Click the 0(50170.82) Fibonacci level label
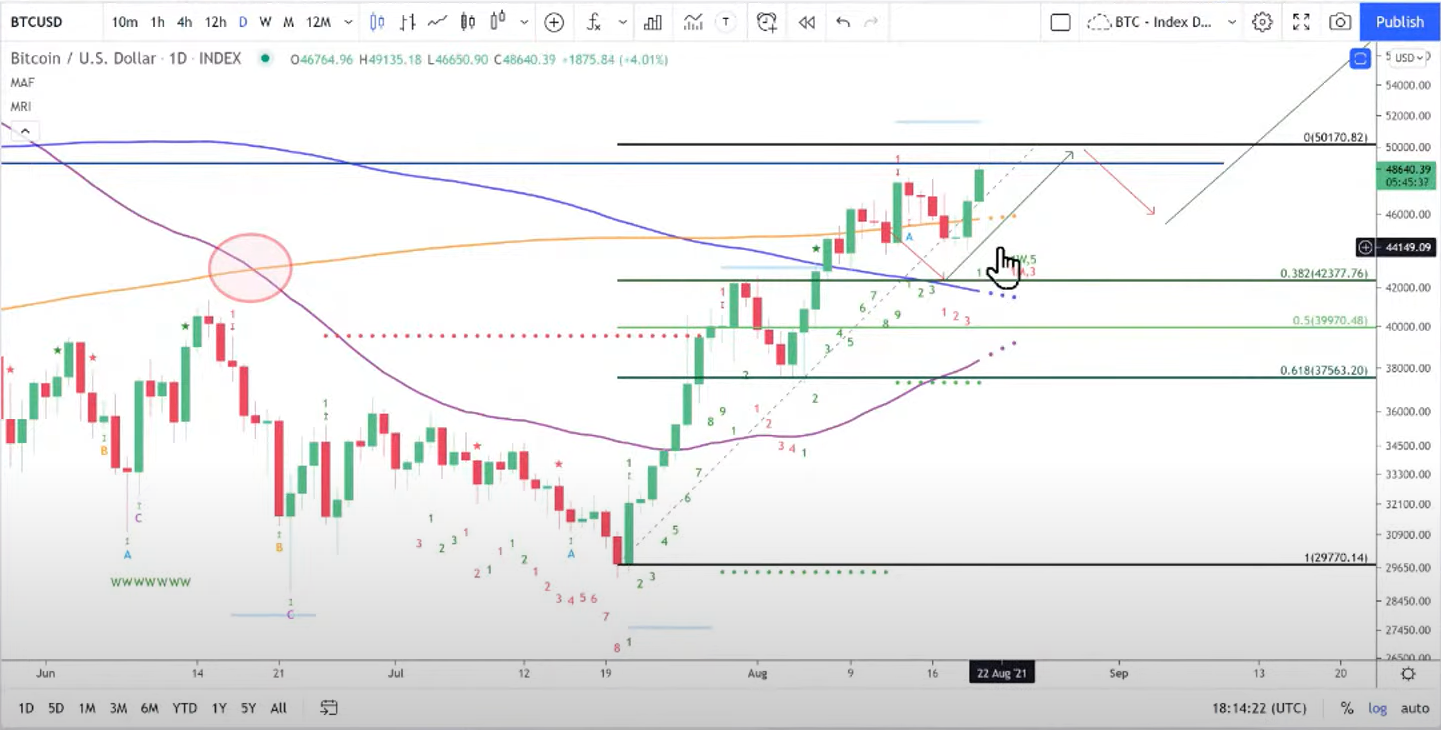The height and width of the screenshot is (730, 1441). coord(1335,137)
